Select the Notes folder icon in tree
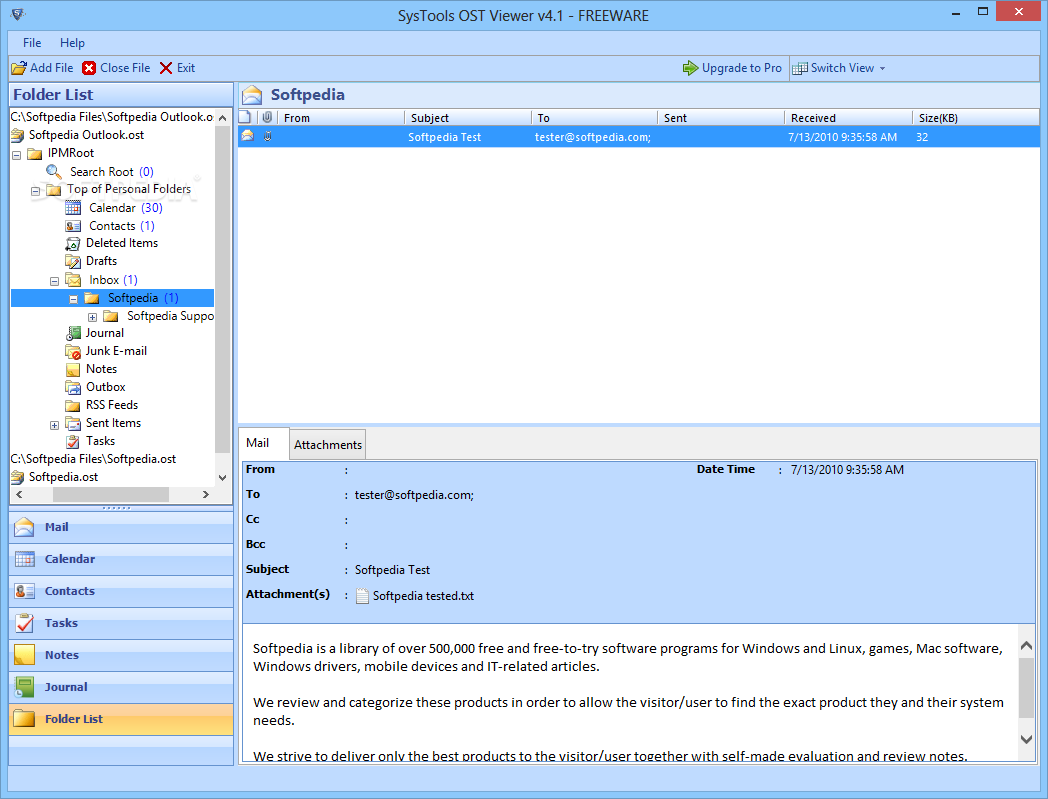The height and width of the screenshot is (799, 1048). (73, 369)
